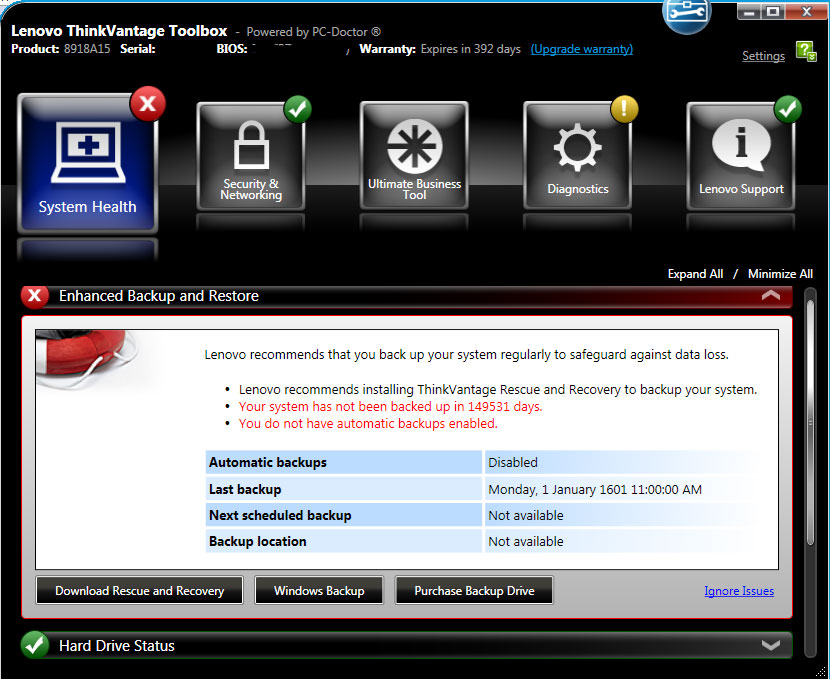Click the product number 8918A15
Screen dimensions: 830x679
pos(87,49)
